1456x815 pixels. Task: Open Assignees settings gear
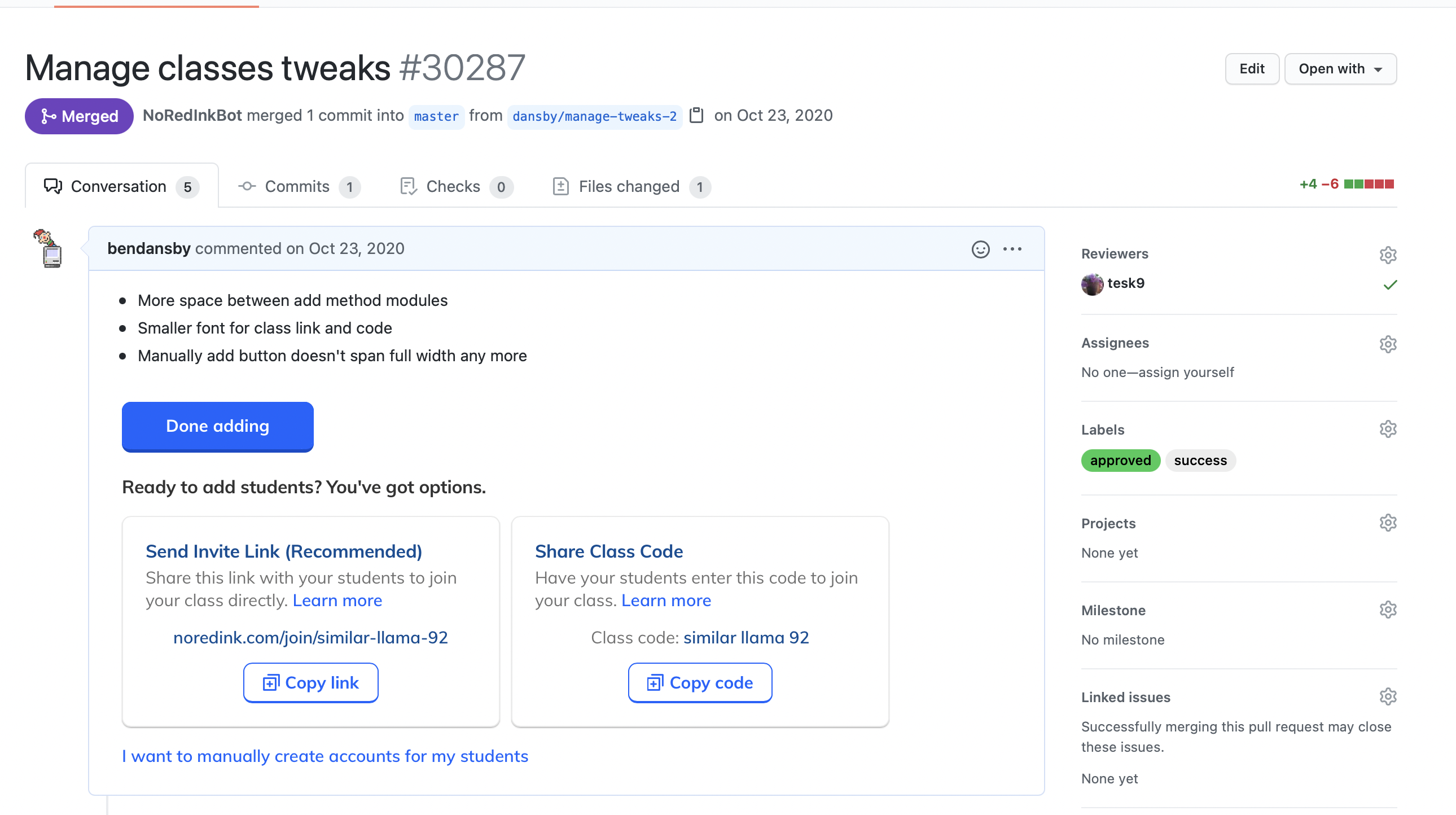pos(1388,344)
